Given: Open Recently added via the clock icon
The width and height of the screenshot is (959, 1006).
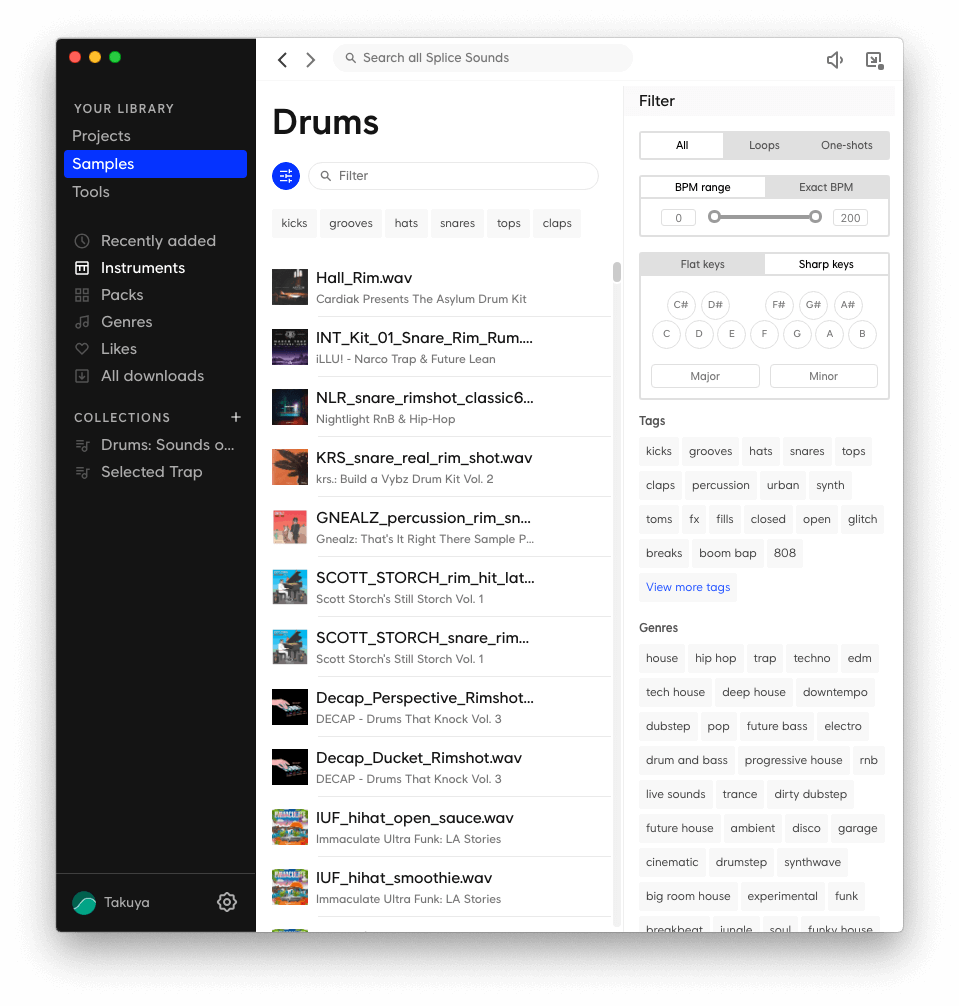Looking at the screenshot, I should point(157,240).
